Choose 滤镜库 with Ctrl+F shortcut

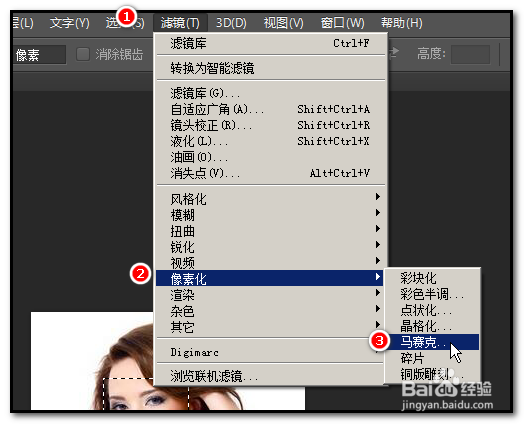click(x=270, y=43)
